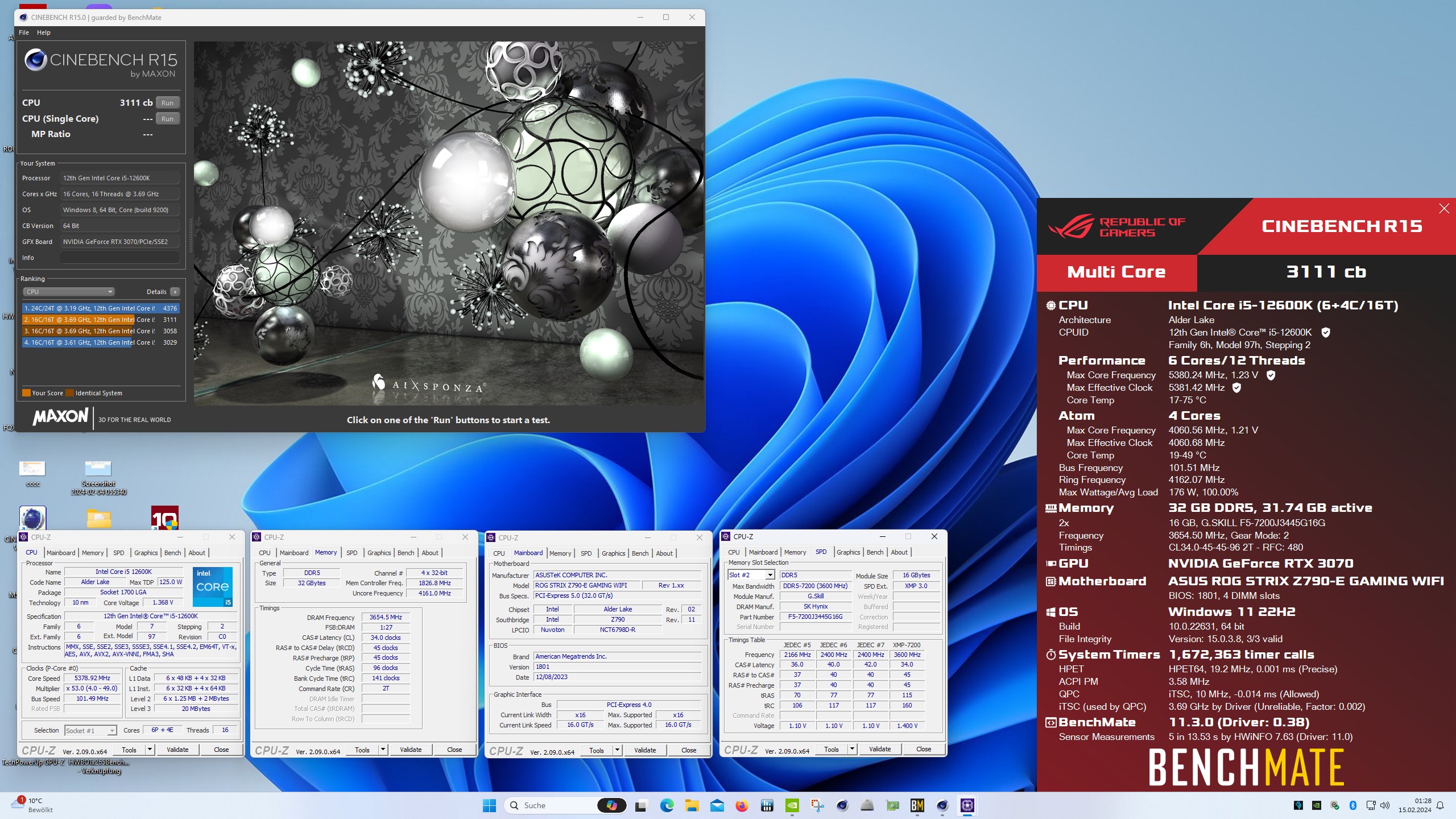Open the Cinebench Help menu
1456x819 pixels.
tap(44, 32)
